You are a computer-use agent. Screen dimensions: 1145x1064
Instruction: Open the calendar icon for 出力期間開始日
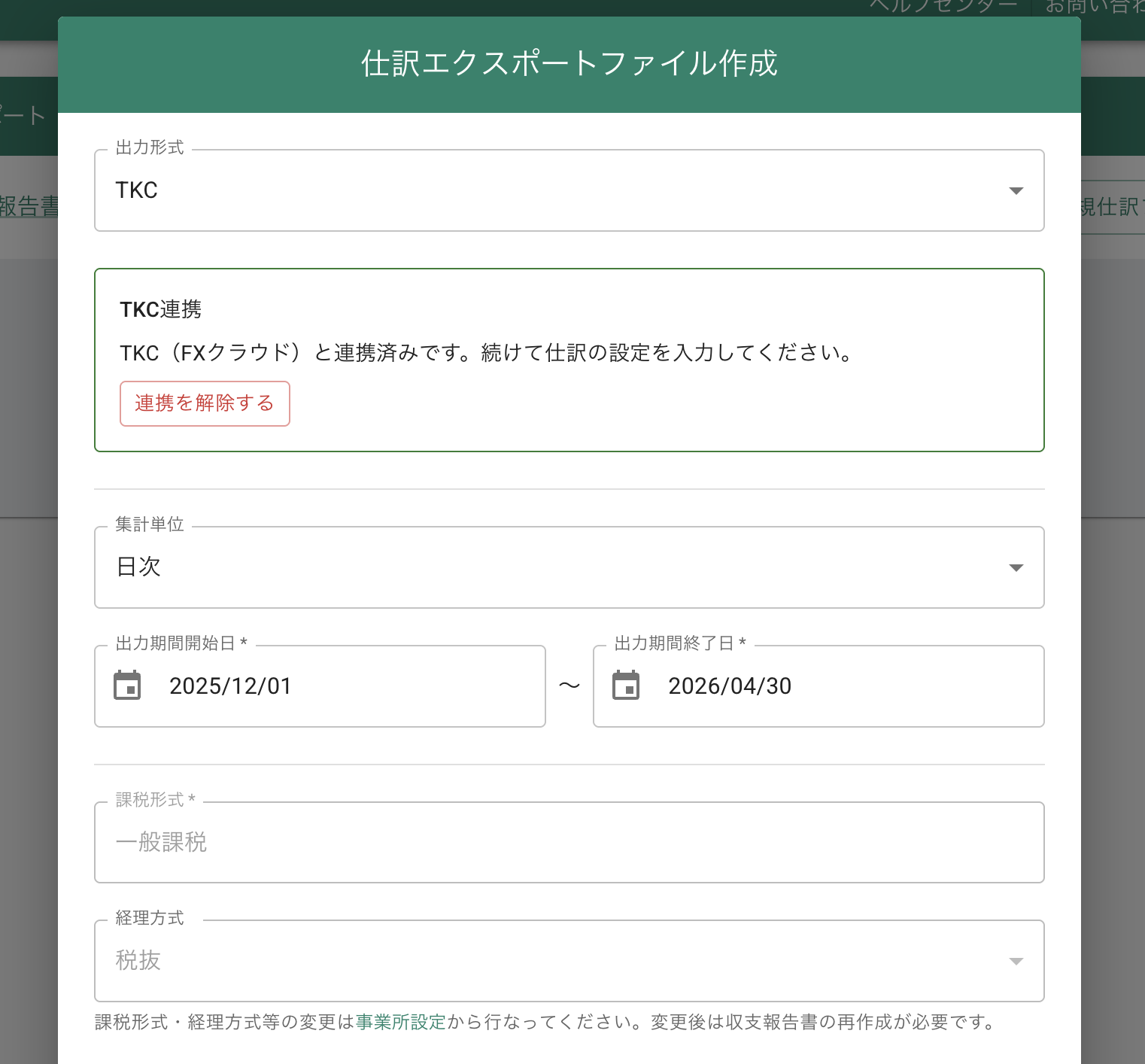coord(127,686)
